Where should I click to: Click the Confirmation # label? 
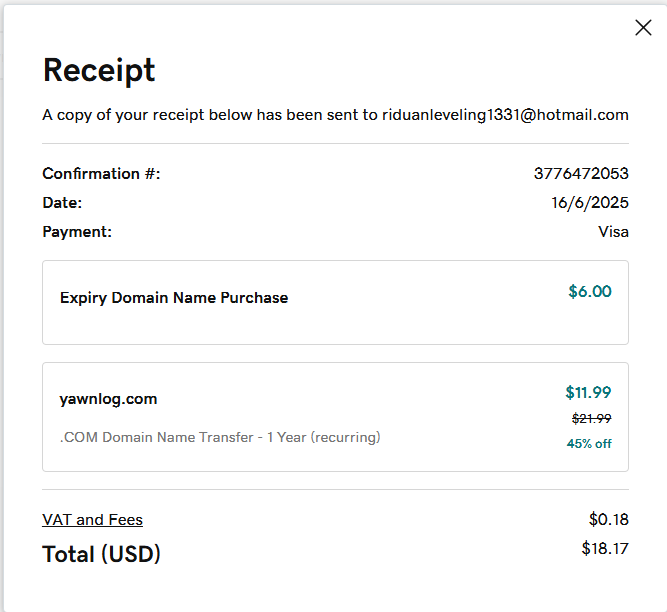(x=101, y=174)
